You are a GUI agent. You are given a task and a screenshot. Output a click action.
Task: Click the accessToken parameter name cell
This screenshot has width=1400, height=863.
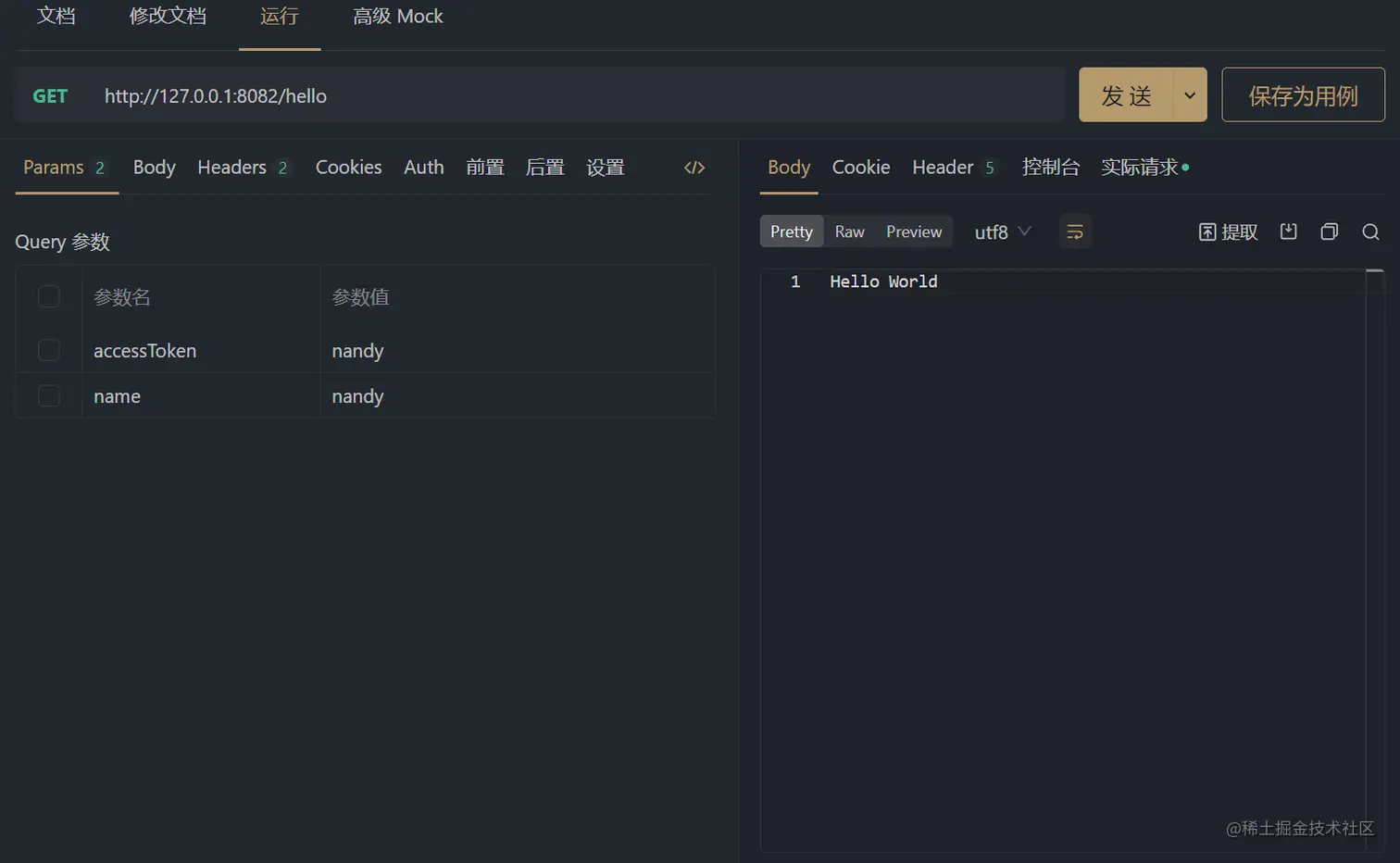point(201,350)
